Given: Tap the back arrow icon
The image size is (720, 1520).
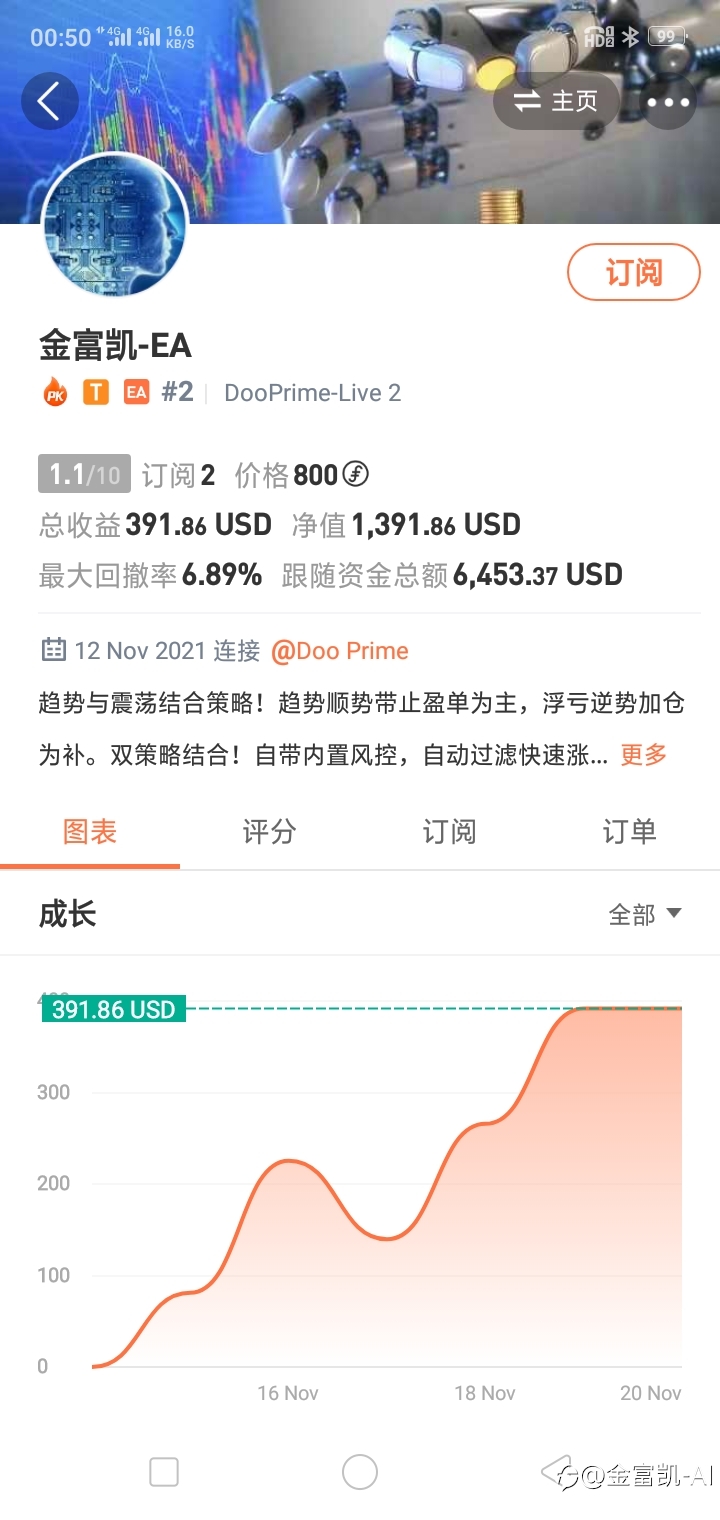Looking at the screenshot, I should click(x=49, y=101).
